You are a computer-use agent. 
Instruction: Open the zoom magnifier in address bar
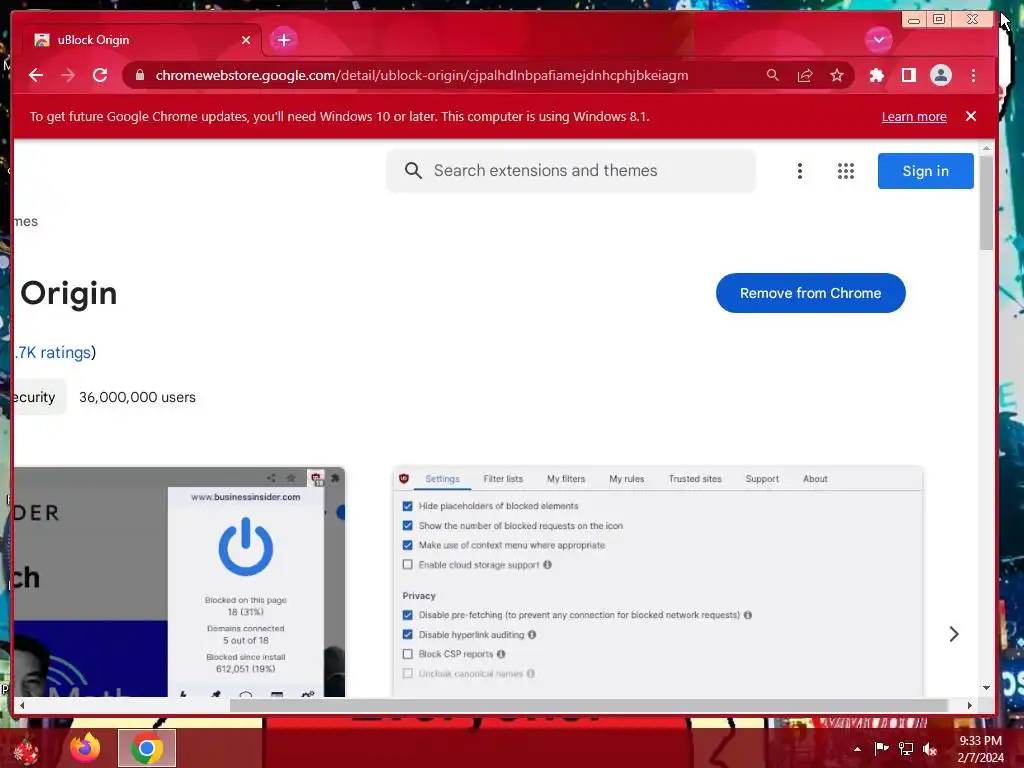pos(773,75)
